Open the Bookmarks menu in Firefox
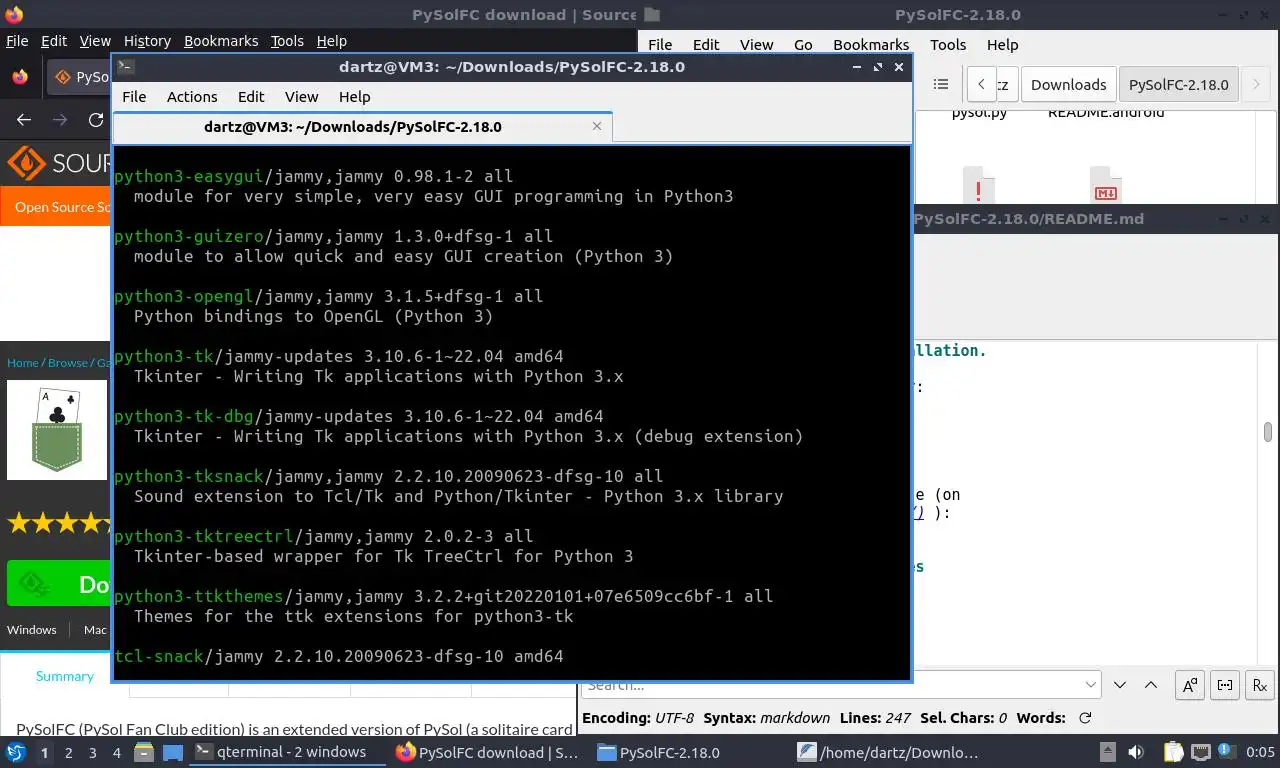This screenshot has width=1280, height=768. pyautogui.click(x=221, y=41)
